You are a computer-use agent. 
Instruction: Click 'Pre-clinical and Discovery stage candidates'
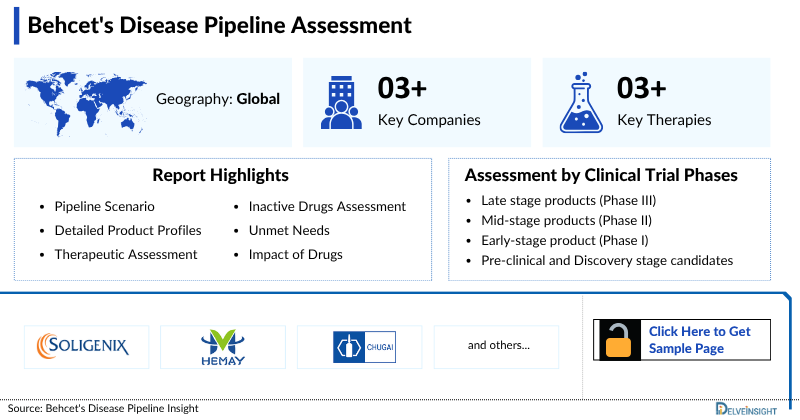point(607,260)
